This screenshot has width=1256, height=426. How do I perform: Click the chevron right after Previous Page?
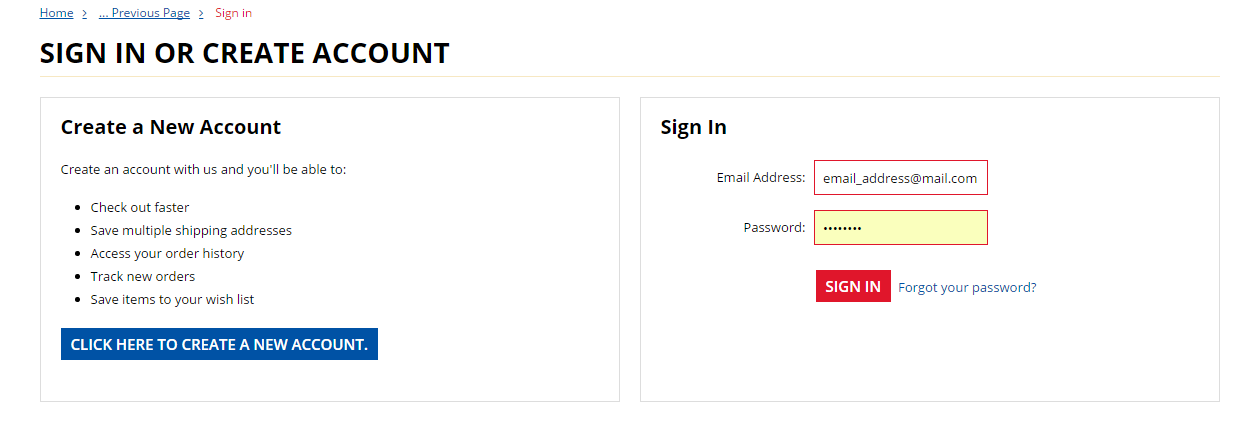click(201, 13)
